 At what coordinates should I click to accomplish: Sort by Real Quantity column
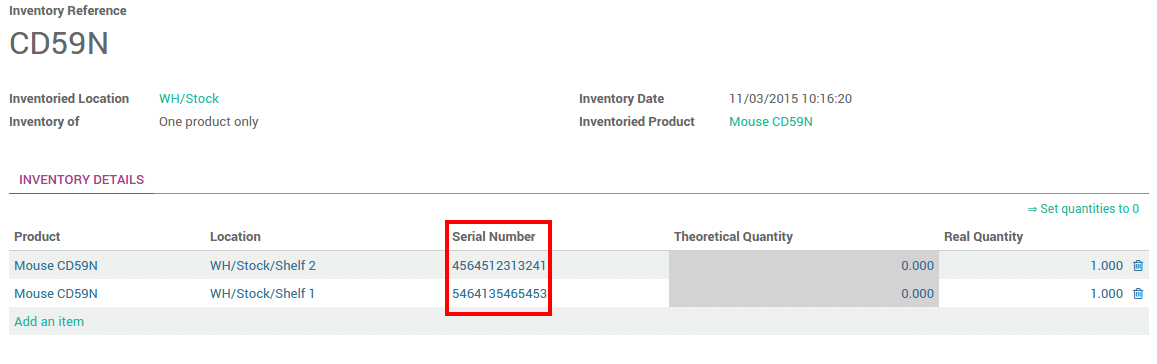click(984, 237)
